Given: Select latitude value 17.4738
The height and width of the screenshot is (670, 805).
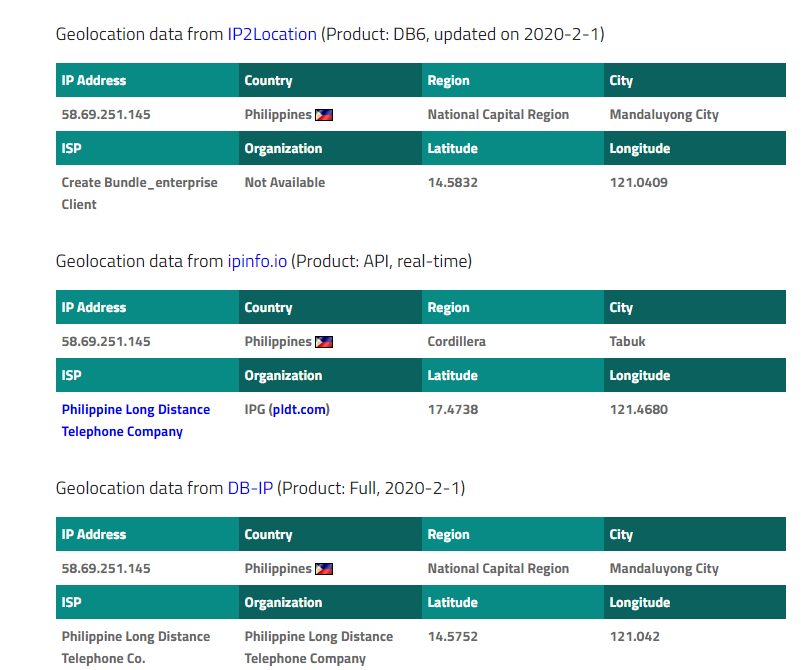Looking at the screenshot, I should click(x=452, y=410).
